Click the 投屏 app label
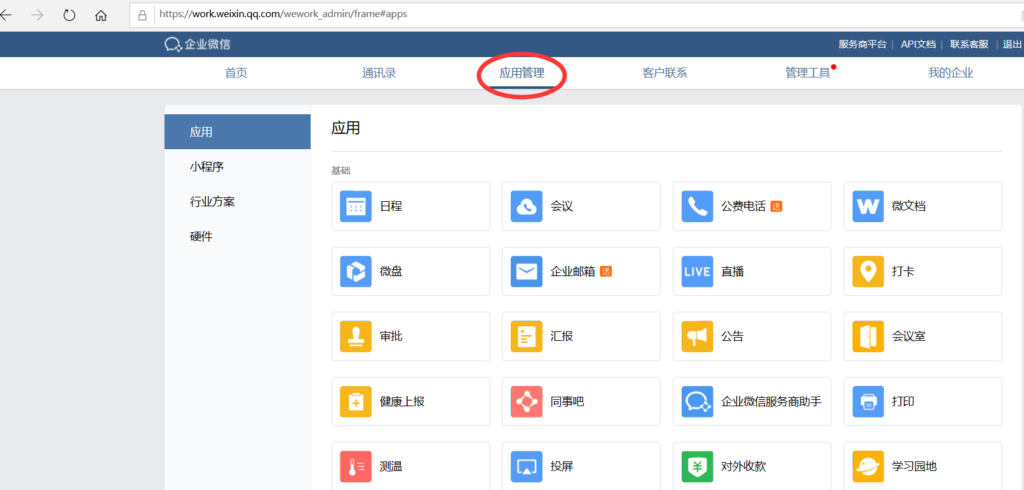Viewport: 1024px width, 490px height. pos(562,466)
